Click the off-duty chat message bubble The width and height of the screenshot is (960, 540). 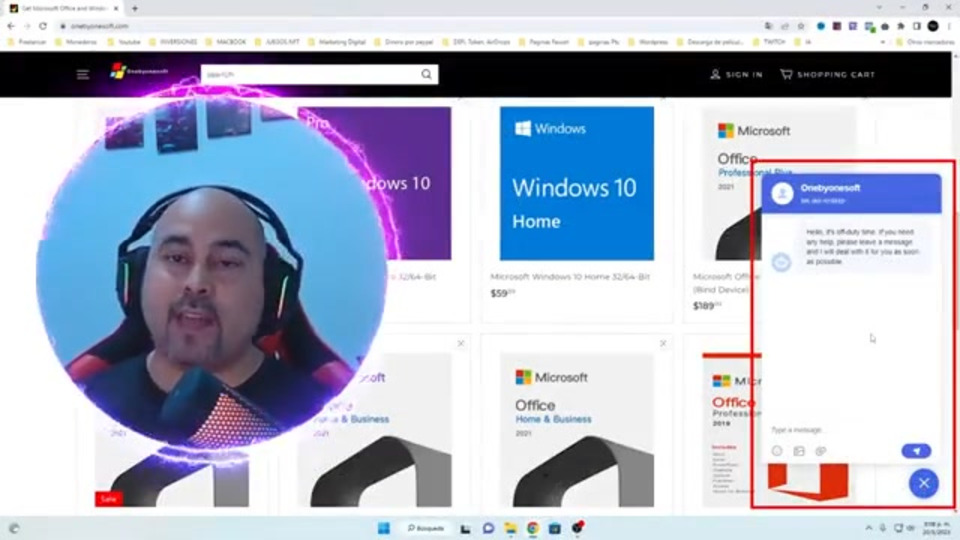pyautogui.click(x=861, y=247)
